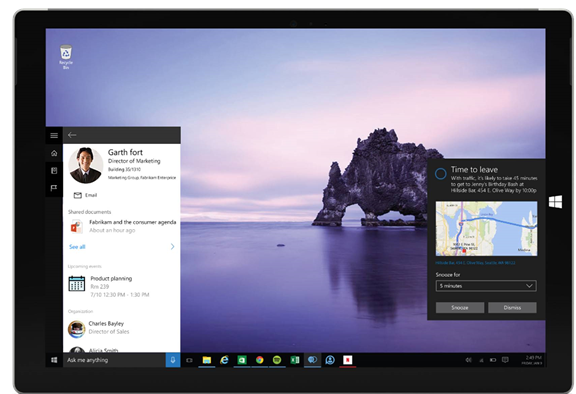576x394 pixels.
Task: Click the Garth fort name heading
Action: (x=125, y=152)
